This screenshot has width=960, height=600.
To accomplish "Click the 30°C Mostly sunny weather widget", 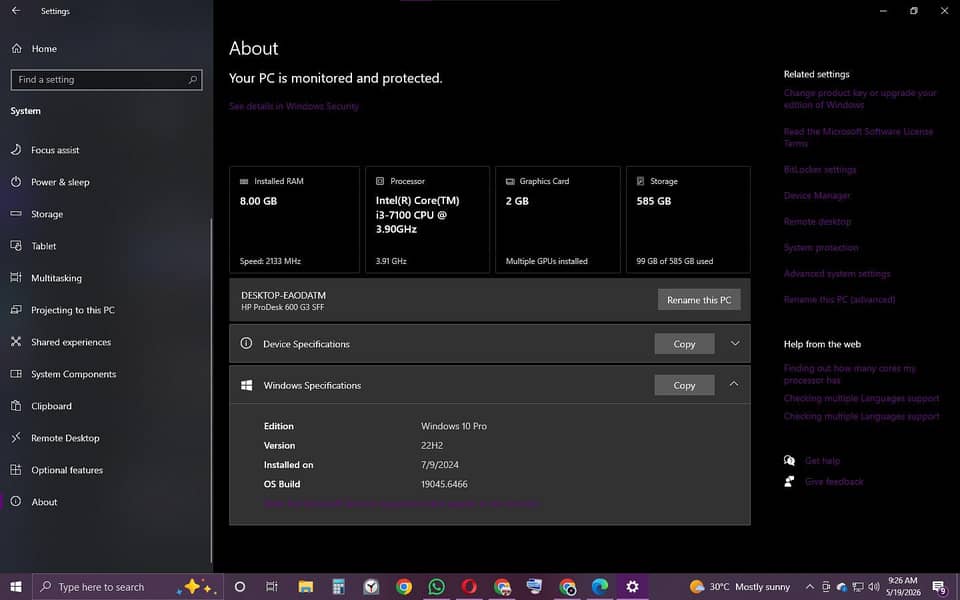I will pos(740,587).
